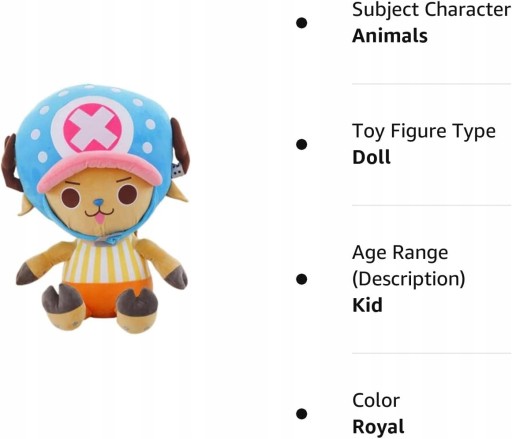Image resolution: width=512 pixels, height=439 pixels.
Task: Click the pink hat brim
Action: pyautogui.click(x=99, y=173)
